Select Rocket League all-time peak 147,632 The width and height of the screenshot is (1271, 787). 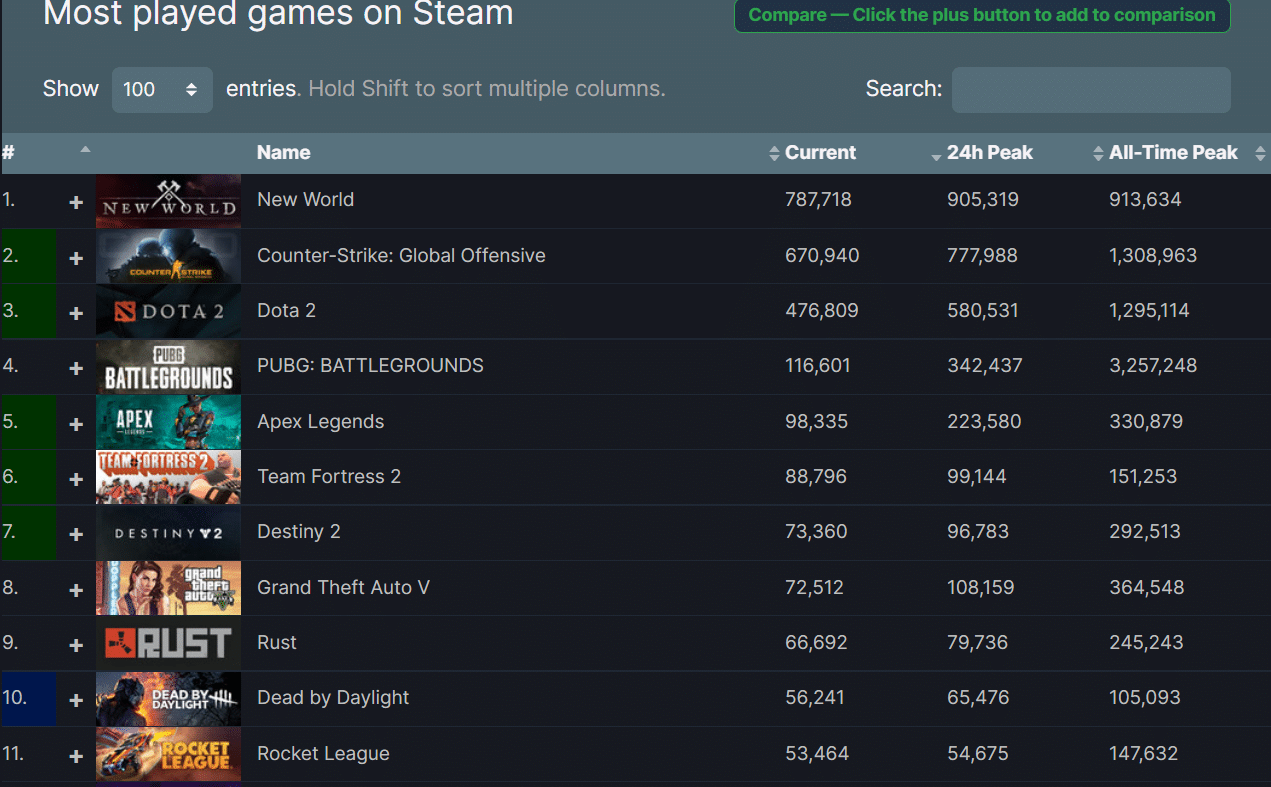point(1143,753)
